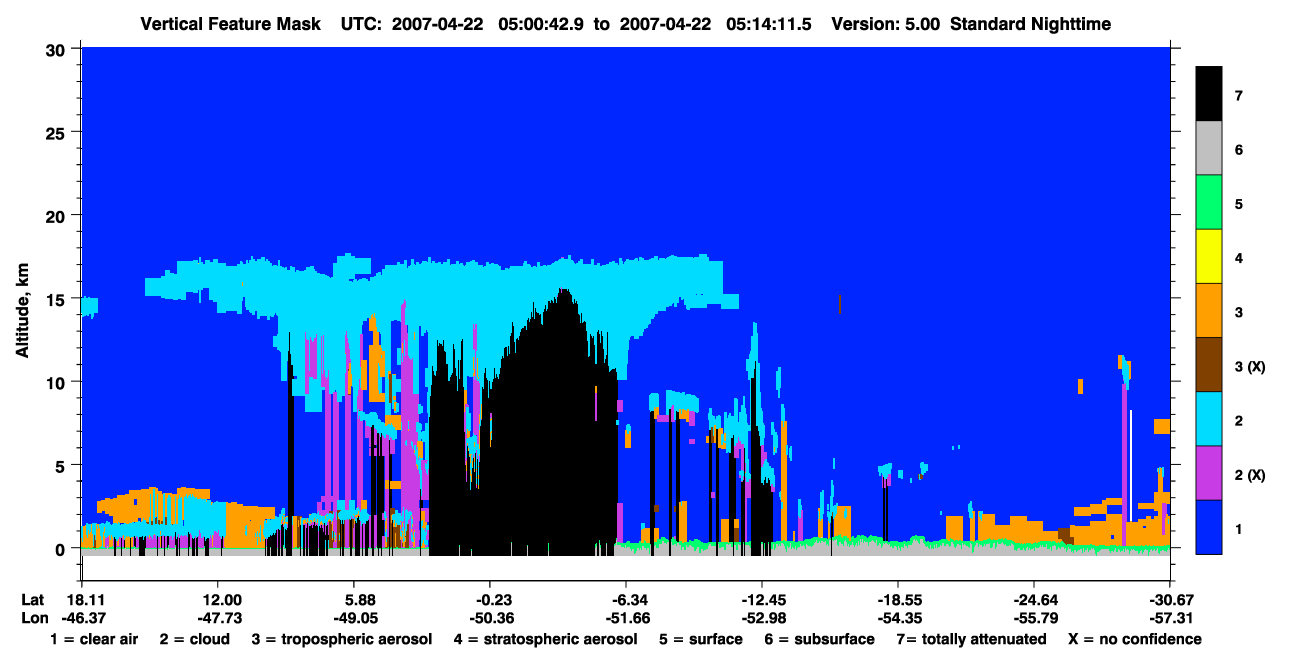
Task: Click the green surface color swatch
Action: [1209, 203]
